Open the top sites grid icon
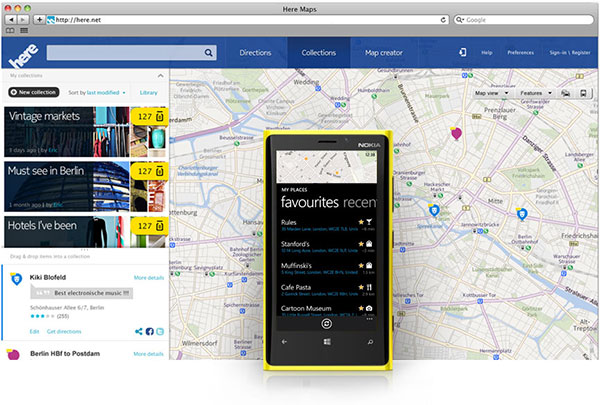 click(x=24, y=30)
